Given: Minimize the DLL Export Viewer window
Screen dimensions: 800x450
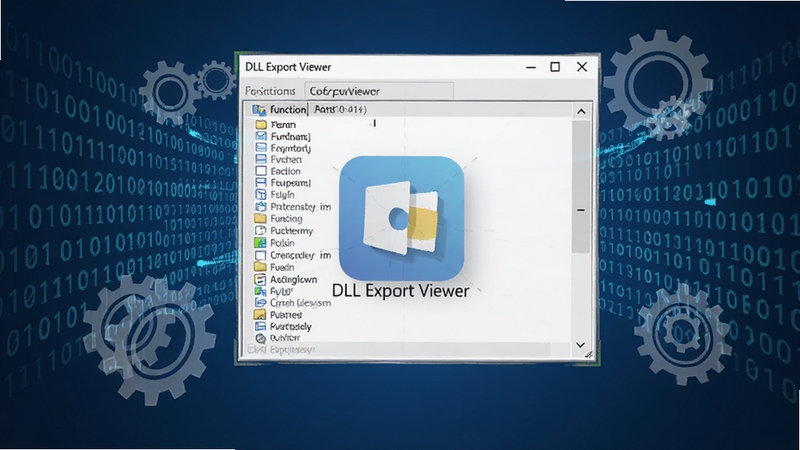Looking at the screenshot, I should coord(531,67).
